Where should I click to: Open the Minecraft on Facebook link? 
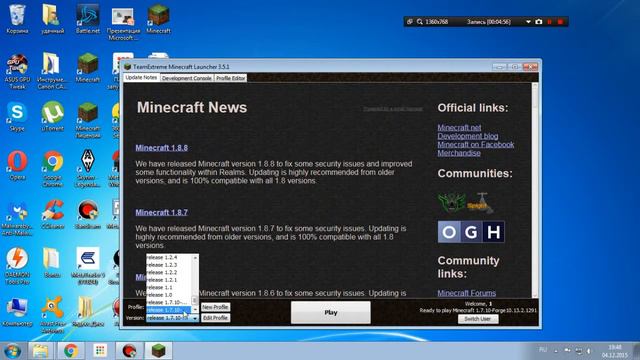point(476,144)
